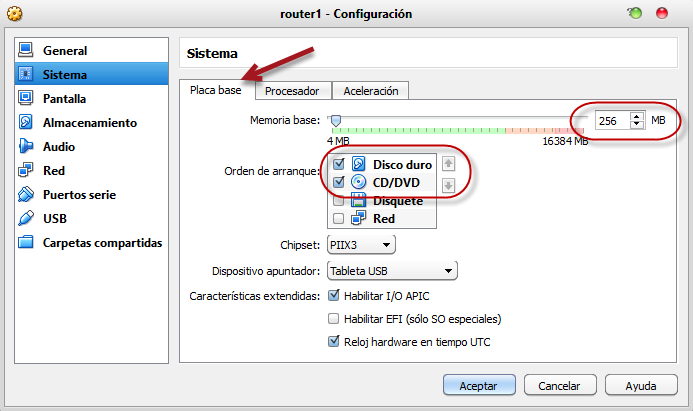Enable Habilitar EFI checkbox

334,319
